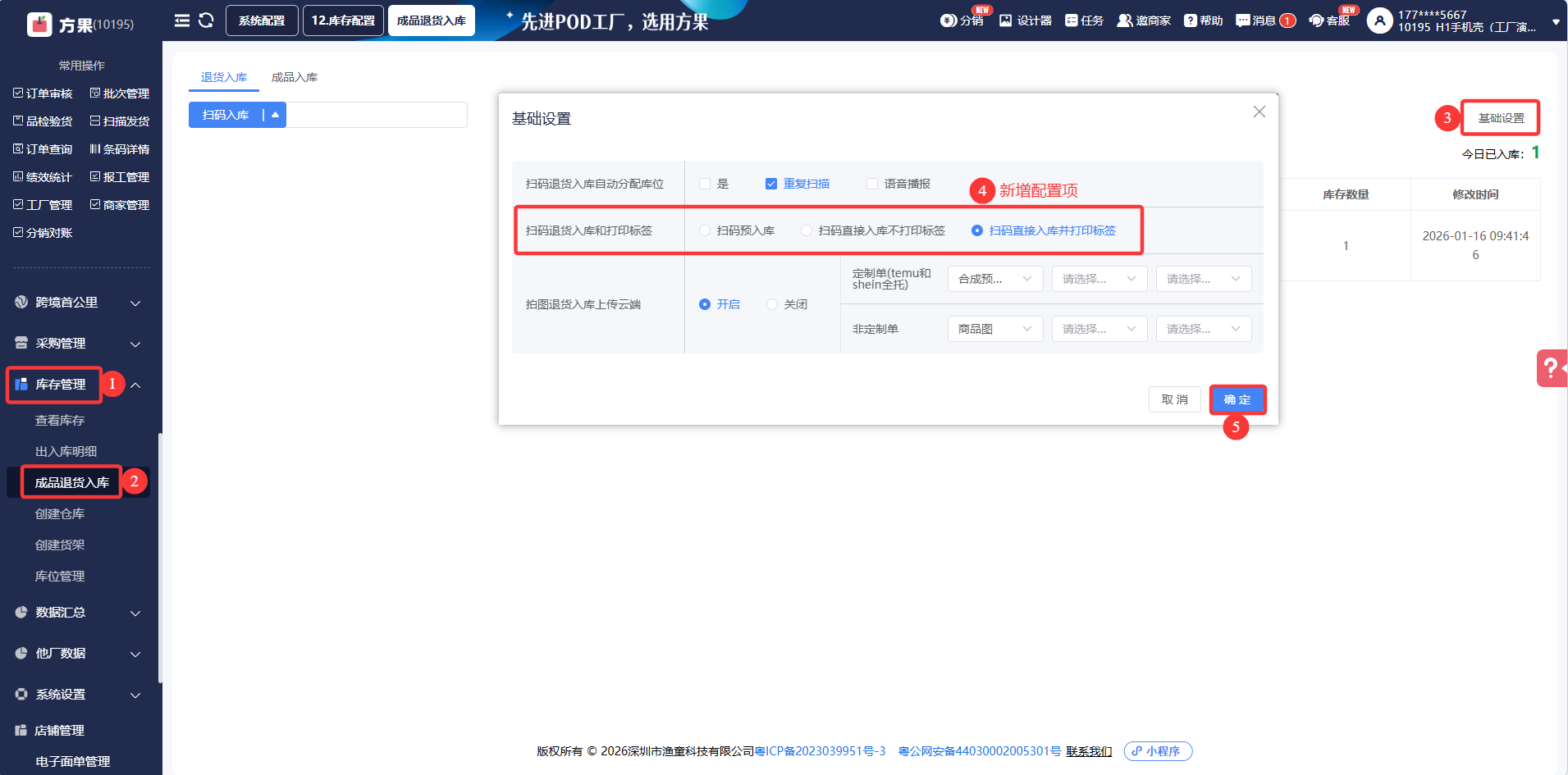The width and height of the screenshot is (1568, 775).
Task: Open 工厂管理 factory management shortcut
Action: [x=43, y=205]
